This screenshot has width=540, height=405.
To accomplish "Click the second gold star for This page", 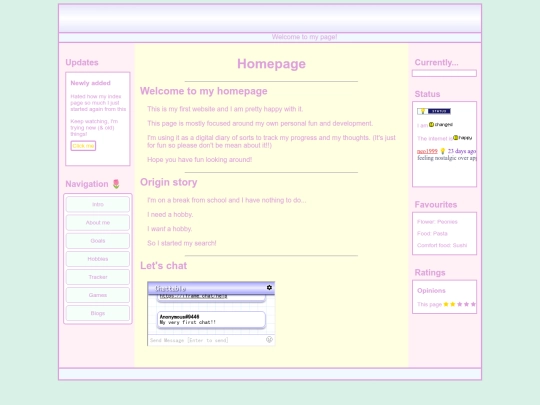I will point(453,304).
